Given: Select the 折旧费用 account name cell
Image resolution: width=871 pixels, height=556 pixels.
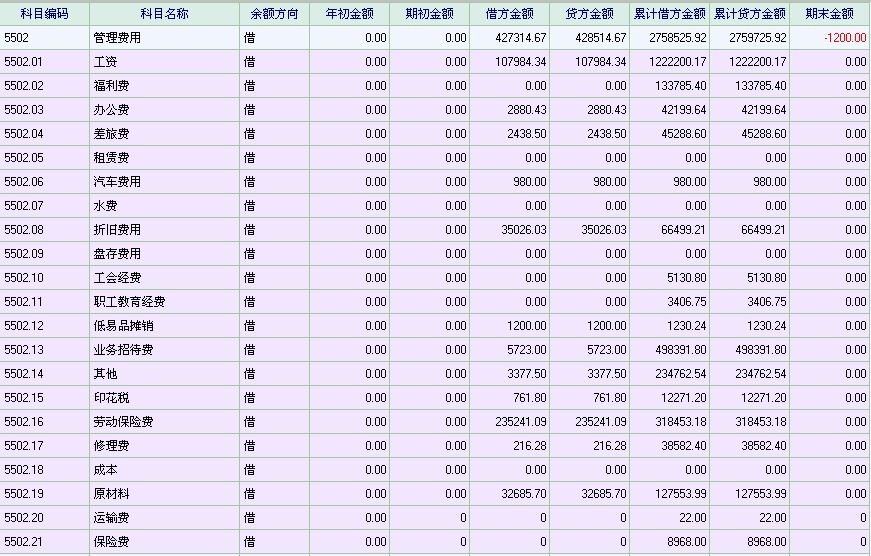Looking at the screenshot, I should tap(117, 230).
